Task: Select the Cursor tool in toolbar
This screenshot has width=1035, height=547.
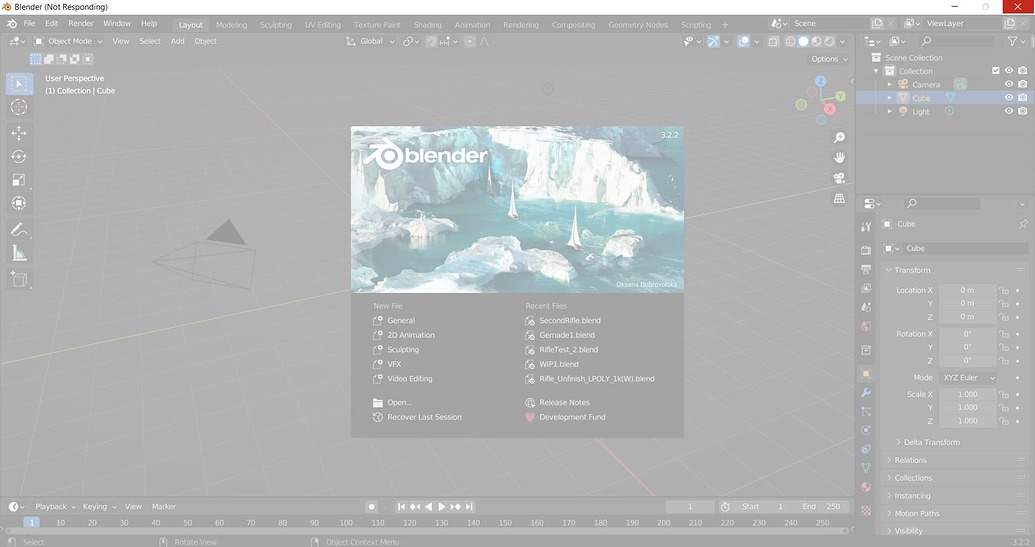Action: coord(18,107)
